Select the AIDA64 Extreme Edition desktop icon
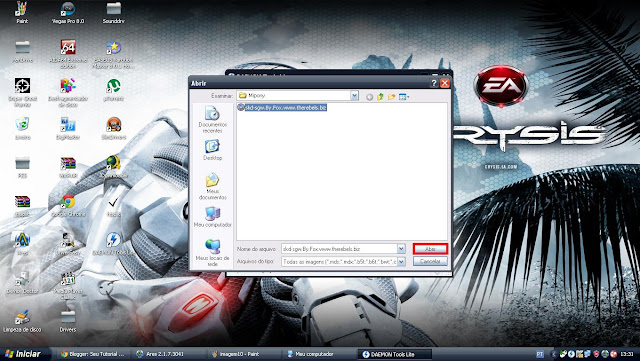This screenshot has height=361, width=640. (68, 53)
